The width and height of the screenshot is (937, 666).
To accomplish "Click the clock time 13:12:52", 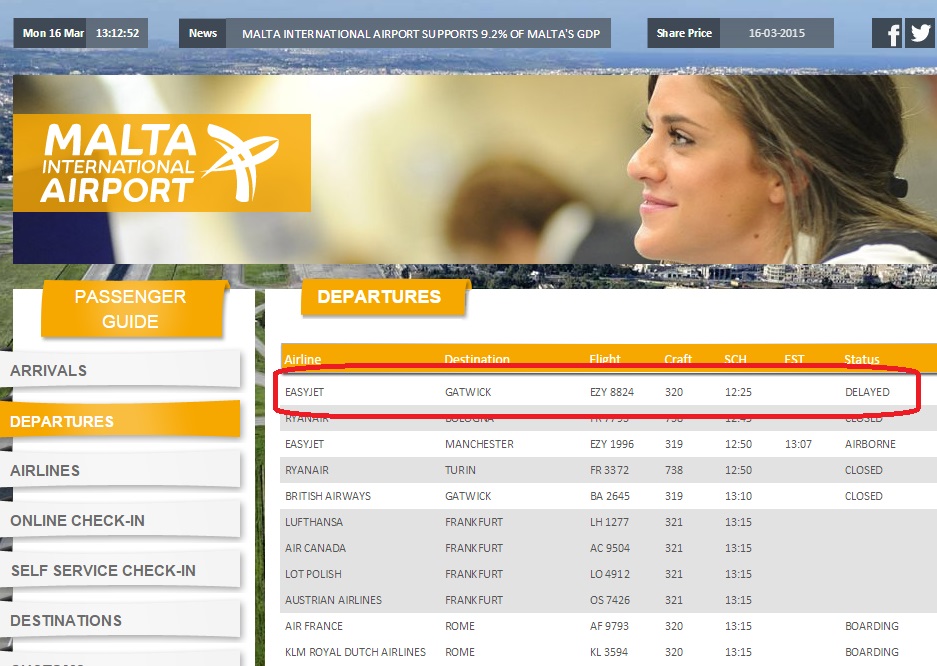I will [x=118, y=33].
